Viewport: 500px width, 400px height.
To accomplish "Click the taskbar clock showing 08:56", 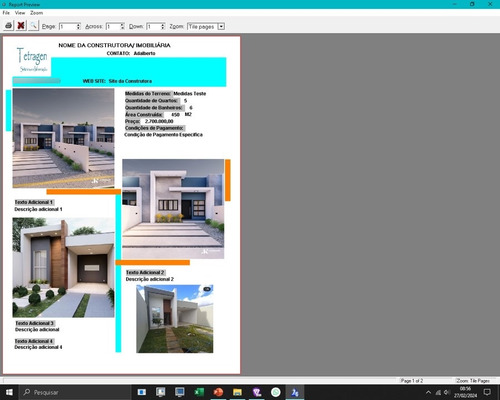I will pos(465,392).
